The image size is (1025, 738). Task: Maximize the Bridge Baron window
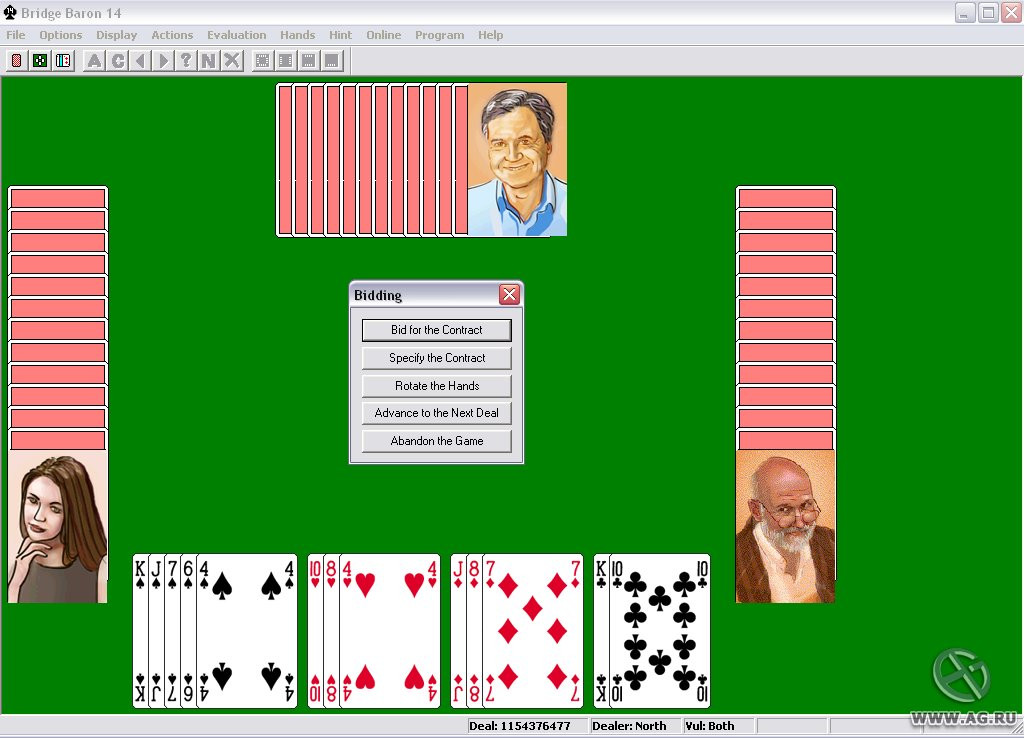[x=988, y=12]
